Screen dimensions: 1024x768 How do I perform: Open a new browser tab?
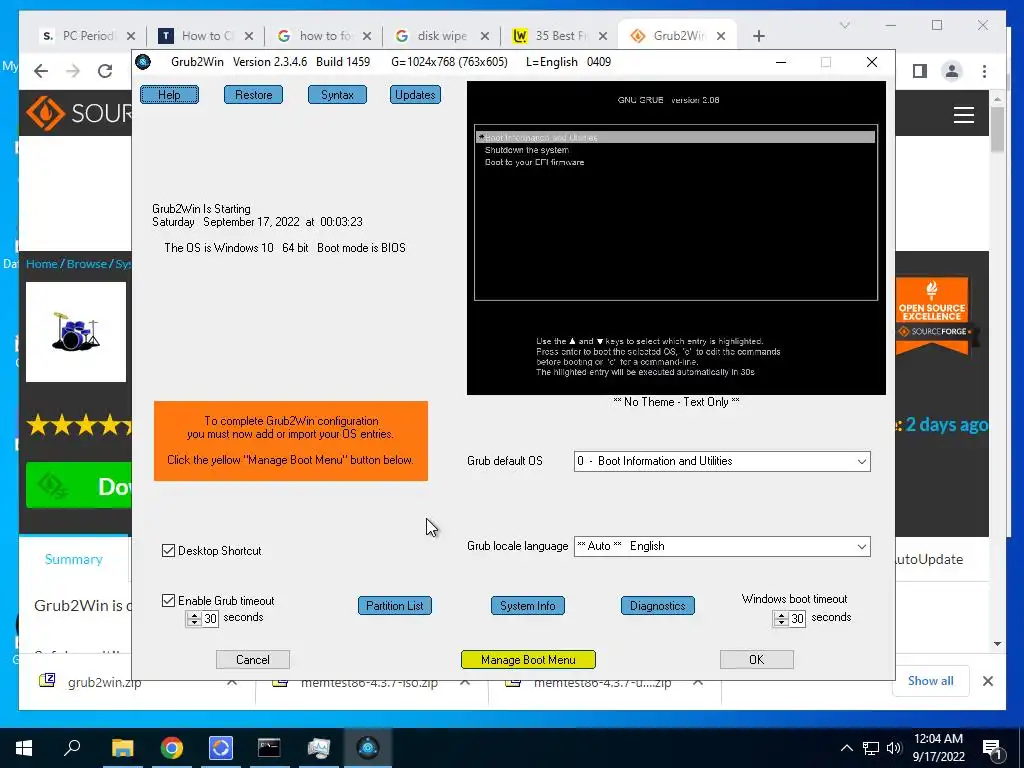coord(758,36)
